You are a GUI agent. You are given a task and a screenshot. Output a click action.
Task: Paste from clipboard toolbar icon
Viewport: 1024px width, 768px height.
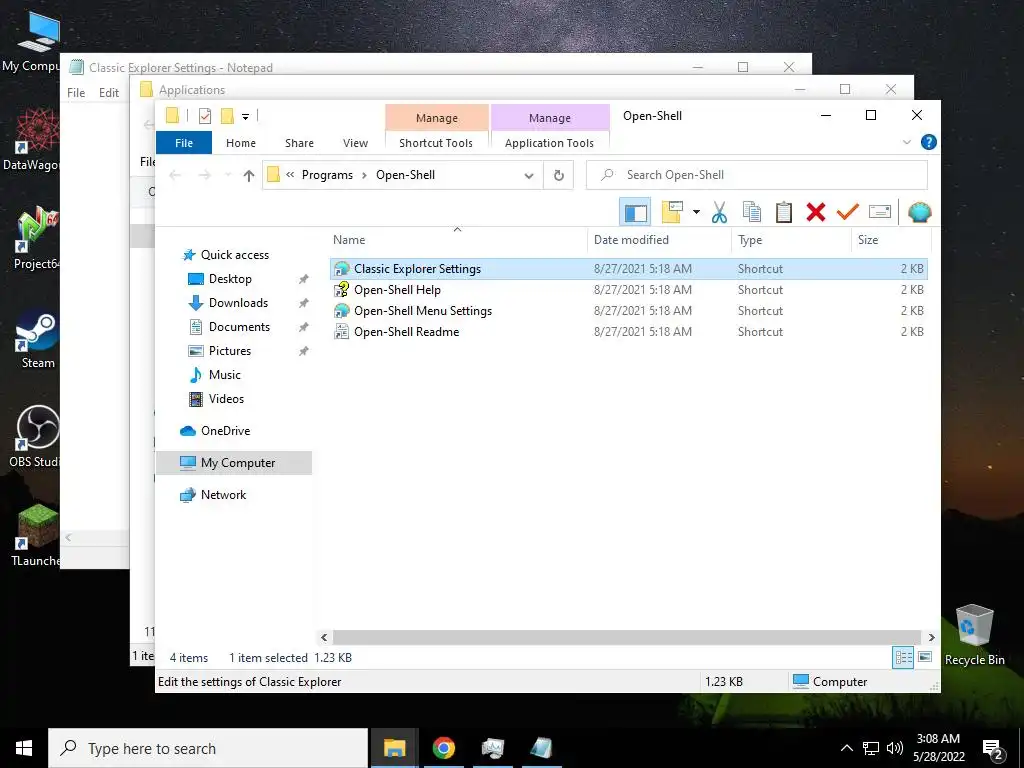(784, 212)
